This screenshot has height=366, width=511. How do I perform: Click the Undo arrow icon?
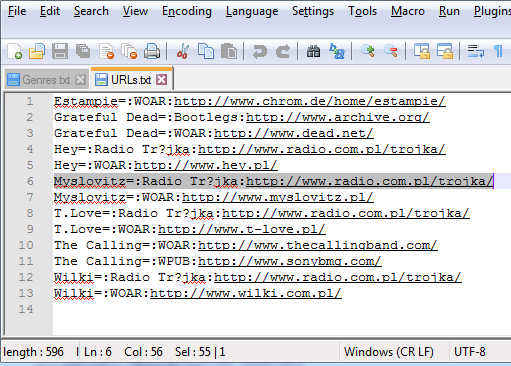point(260,52)
